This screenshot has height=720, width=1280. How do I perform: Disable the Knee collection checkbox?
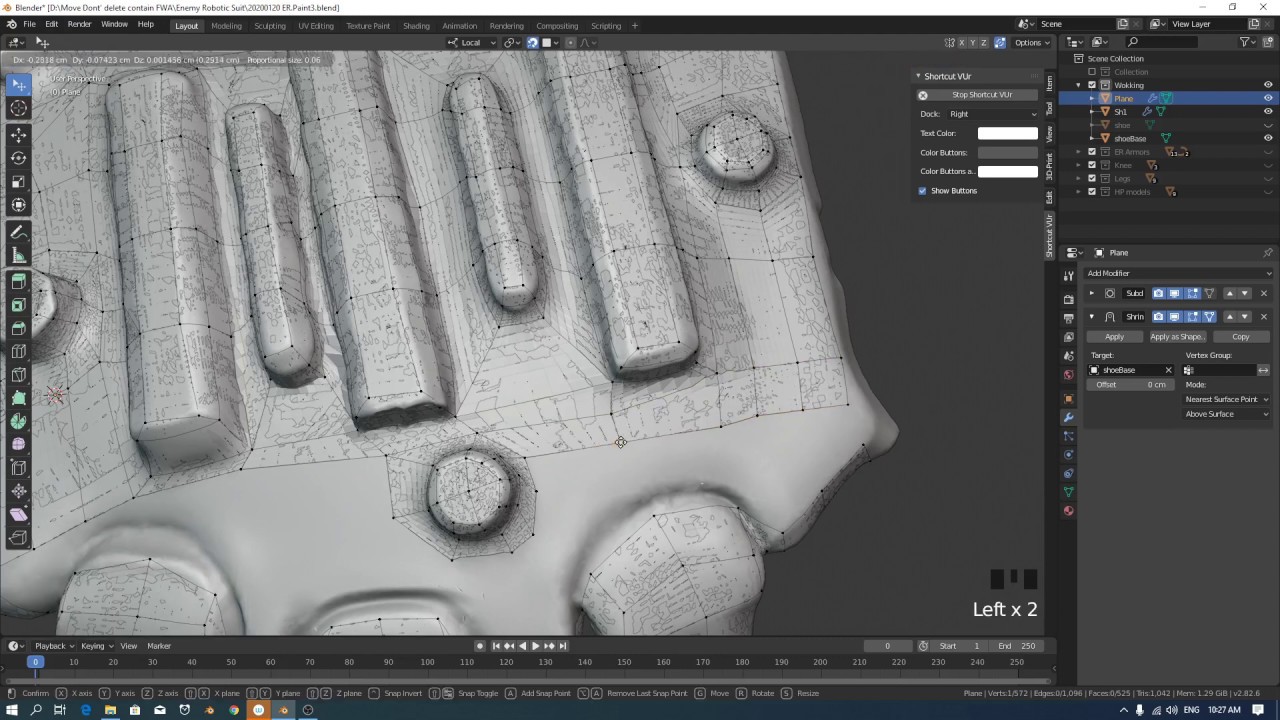1092,165
